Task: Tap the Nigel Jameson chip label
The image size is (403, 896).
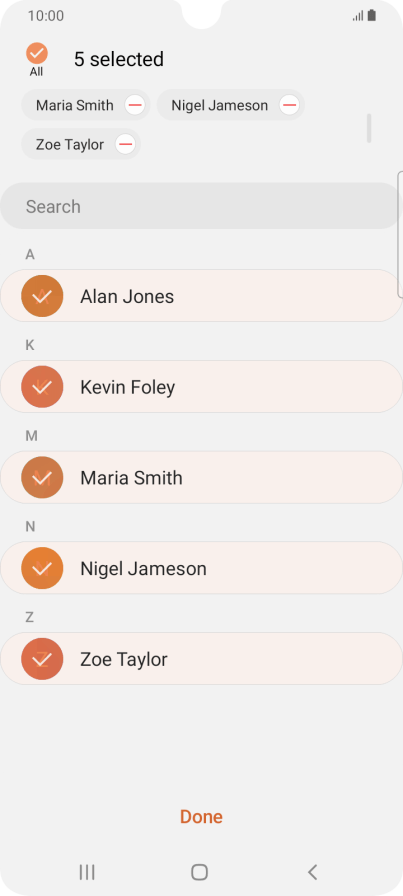Action: pos(220,105)
